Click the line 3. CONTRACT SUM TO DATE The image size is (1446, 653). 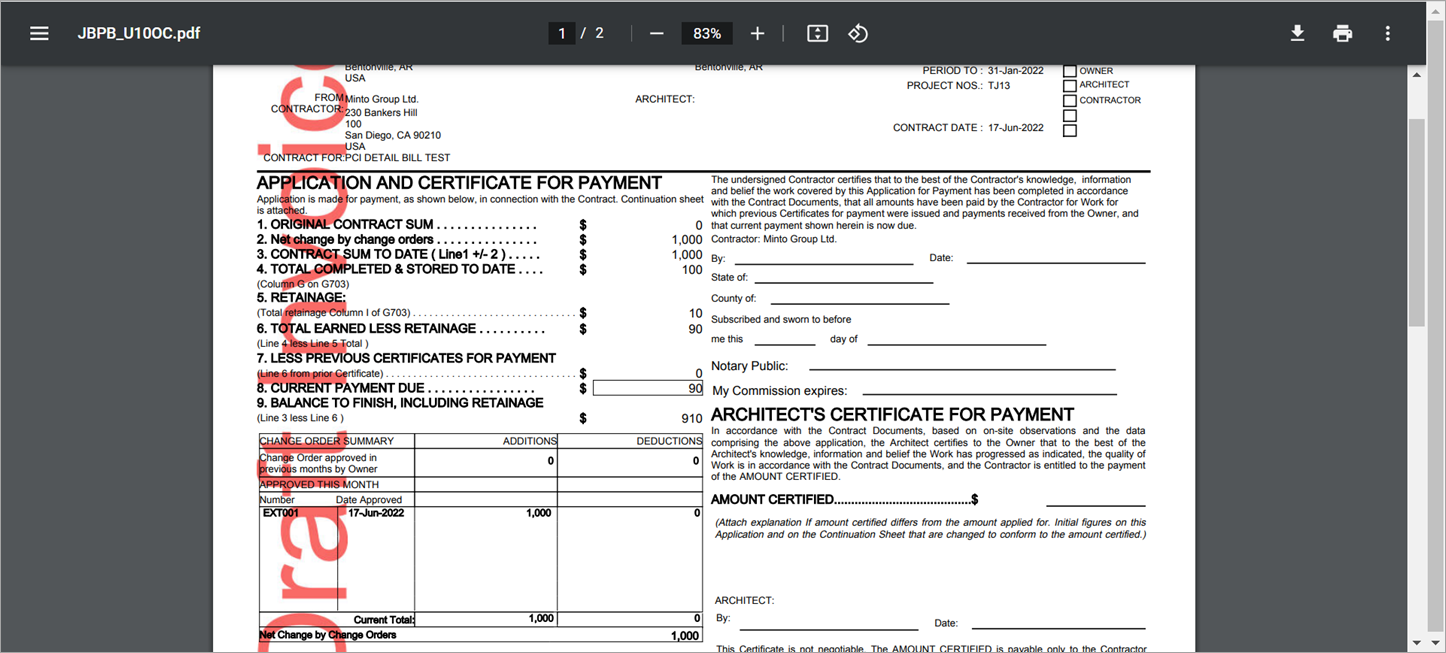click(397, 255)
